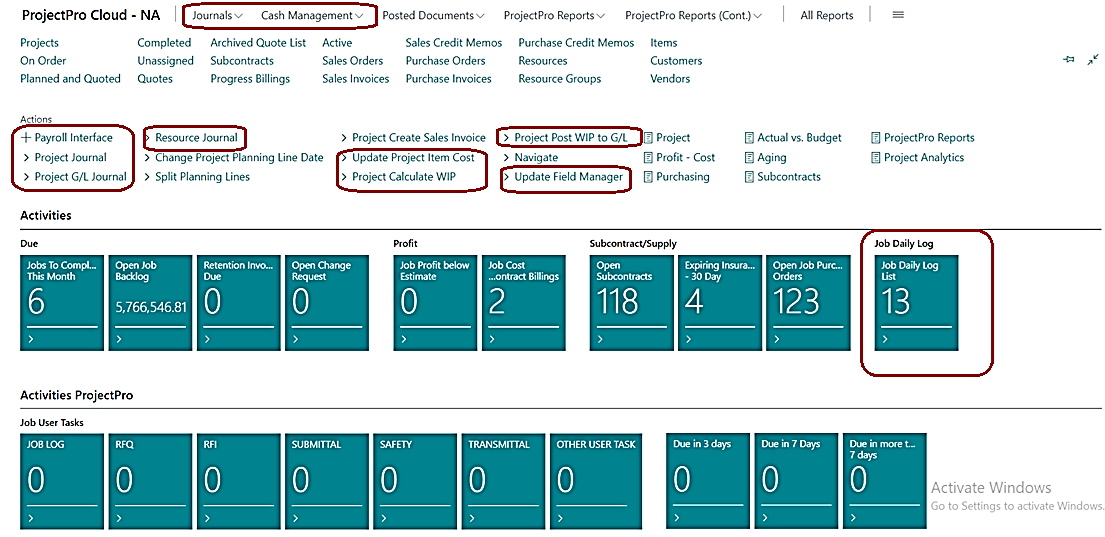Viewport: 1105px width, 537px height.
Task: Open the Archived Quote List
Action: tap(258, 43)
